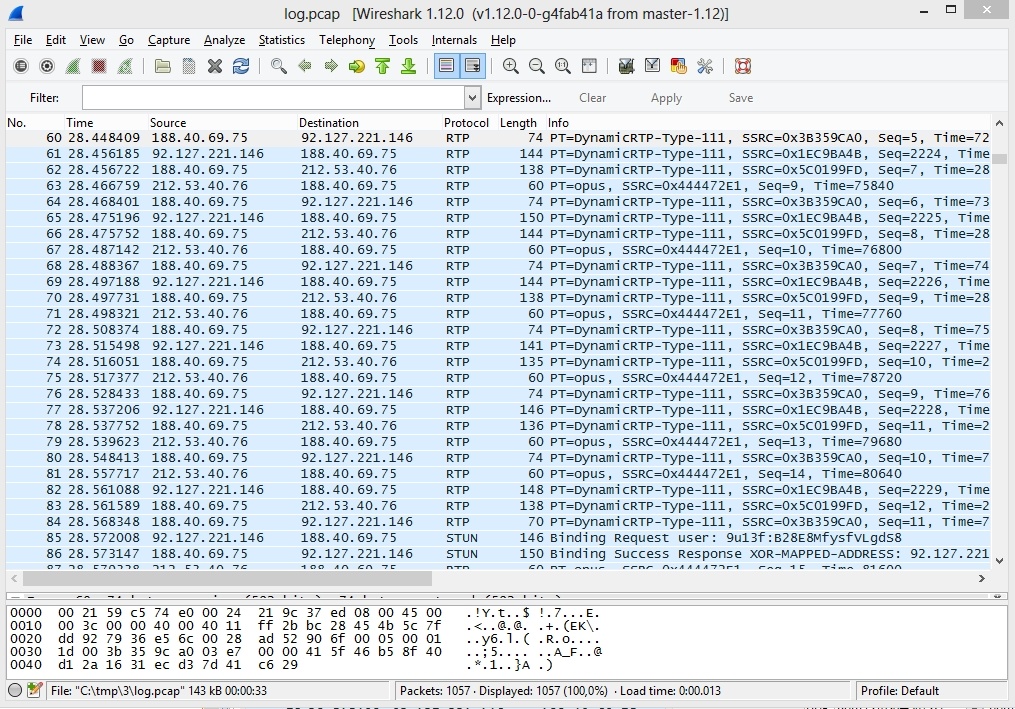Image resolution: width=1015 pixels, height=709 pixels.
Task: Reload the current capture file
Action: coord(241,66)
